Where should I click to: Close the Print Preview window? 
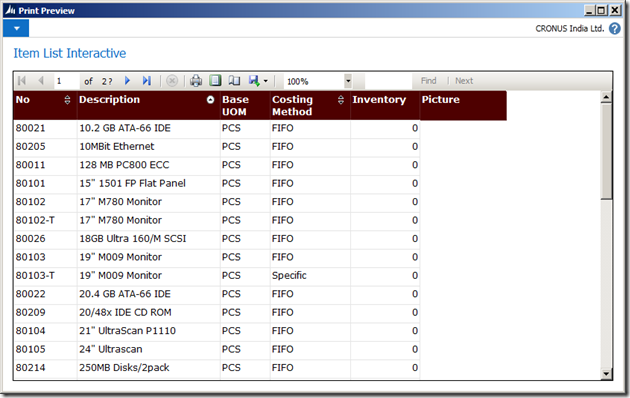coord(615,10)
